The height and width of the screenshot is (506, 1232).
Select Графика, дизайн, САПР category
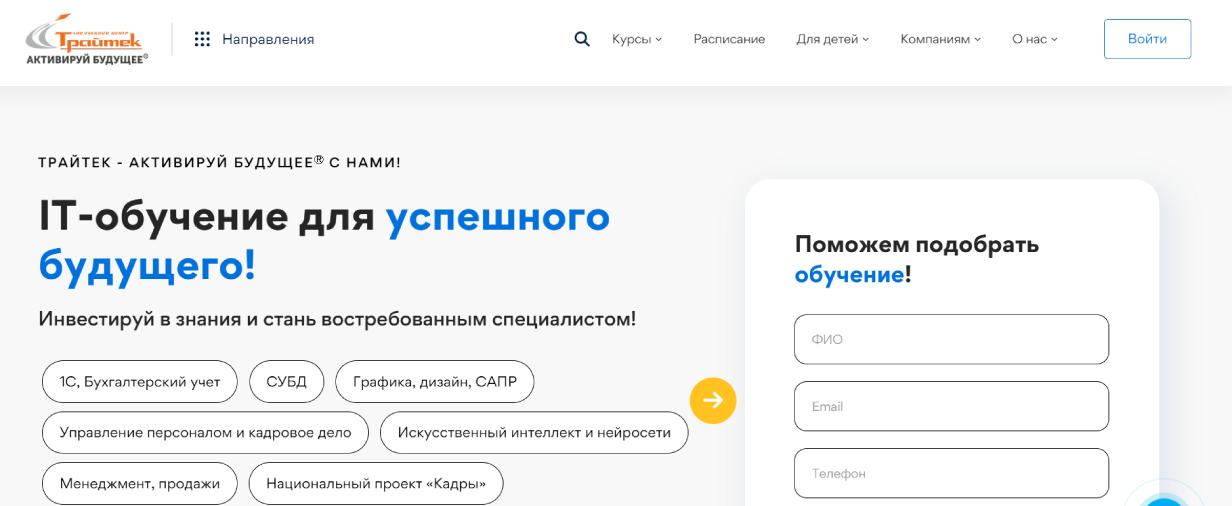coord(435,381)
